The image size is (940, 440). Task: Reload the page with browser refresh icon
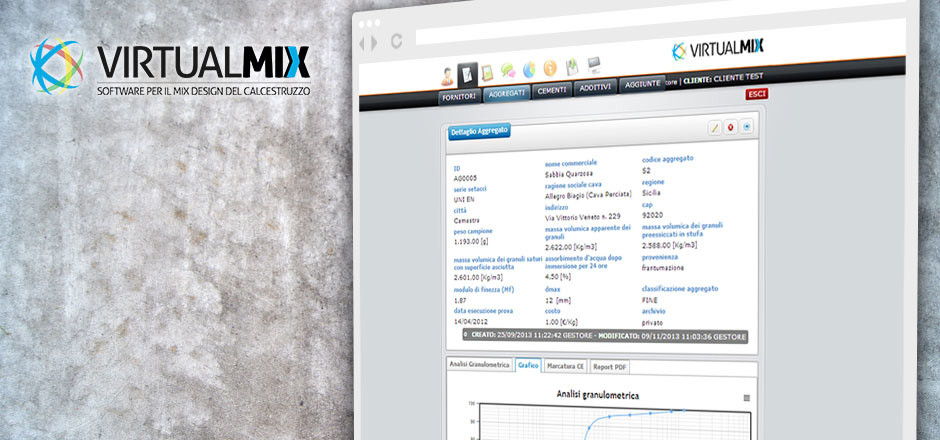[396, 41]
